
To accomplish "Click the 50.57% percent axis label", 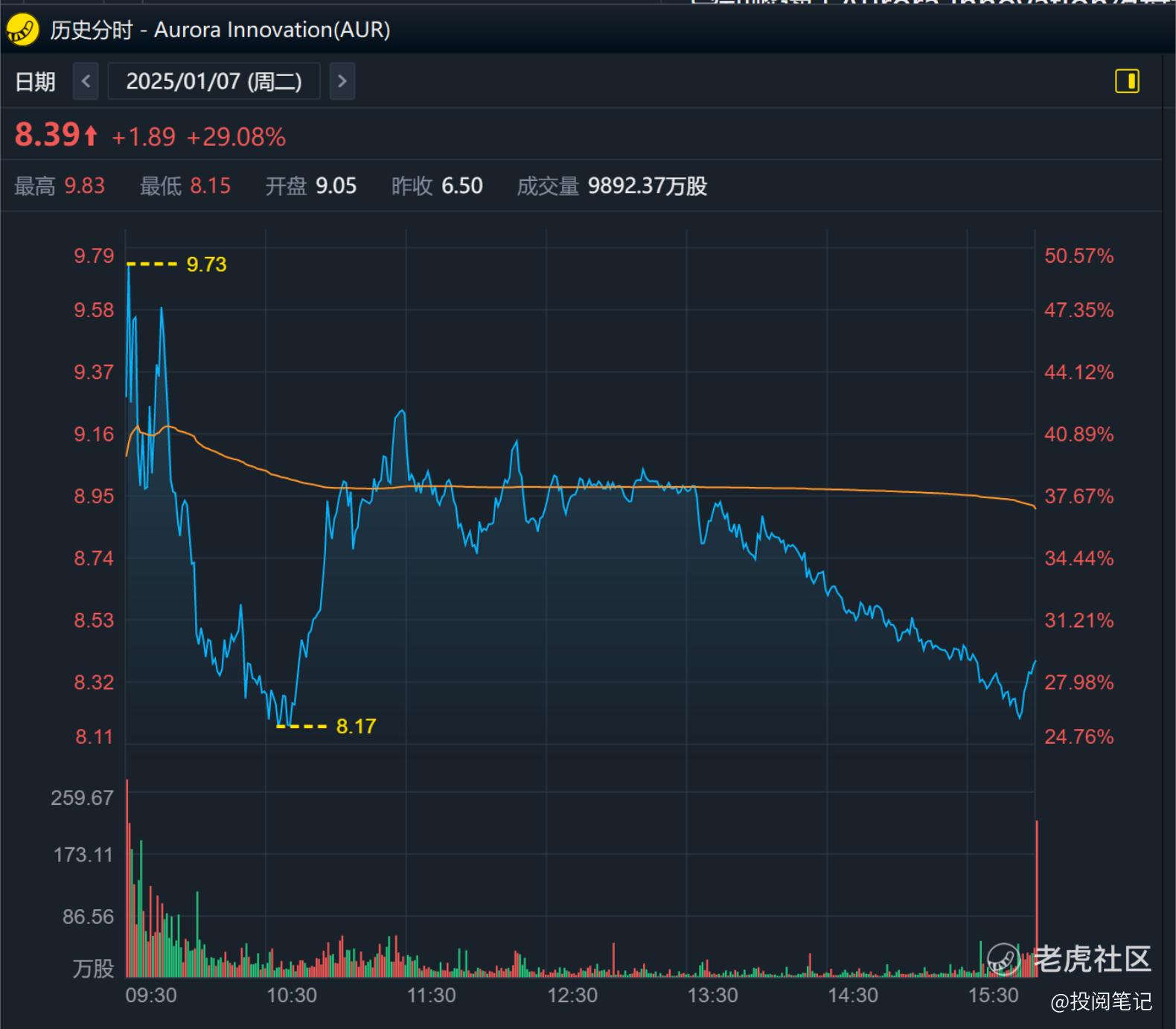I will 1079,256.
